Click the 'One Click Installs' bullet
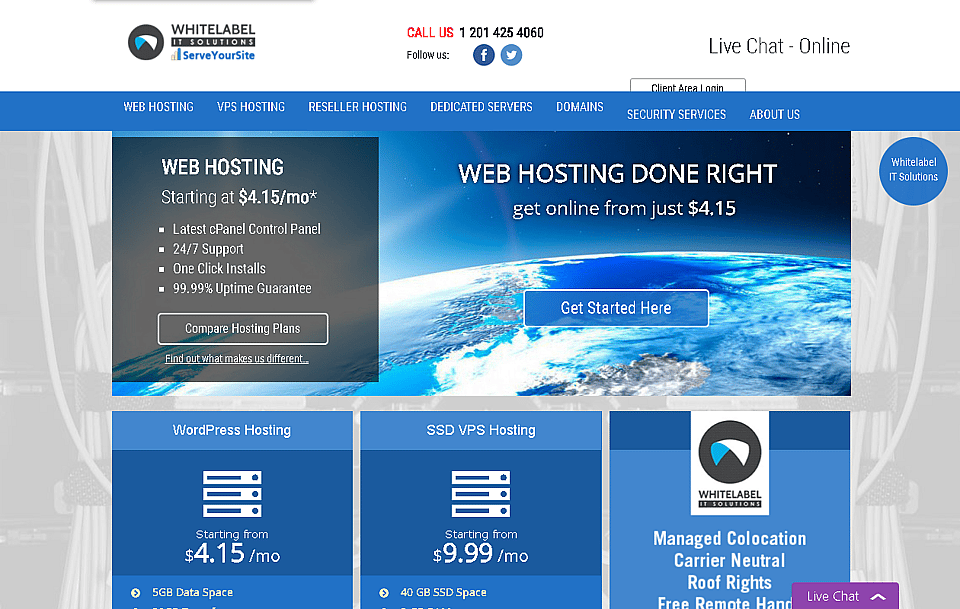 (x=219, y=269)
